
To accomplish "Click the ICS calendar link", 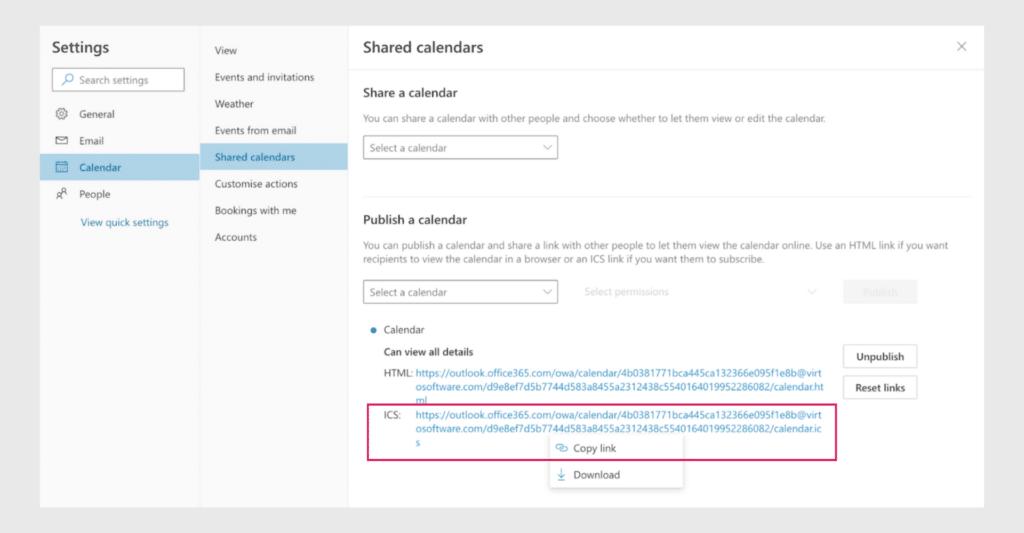I will tap(618, 428).
